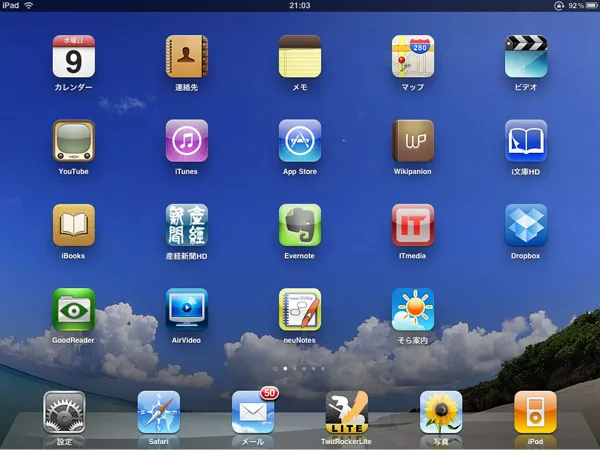This screenshot has width=600, height=450.
Task: Open Mail (メール) with 50 unread
Action: point(253,412)
